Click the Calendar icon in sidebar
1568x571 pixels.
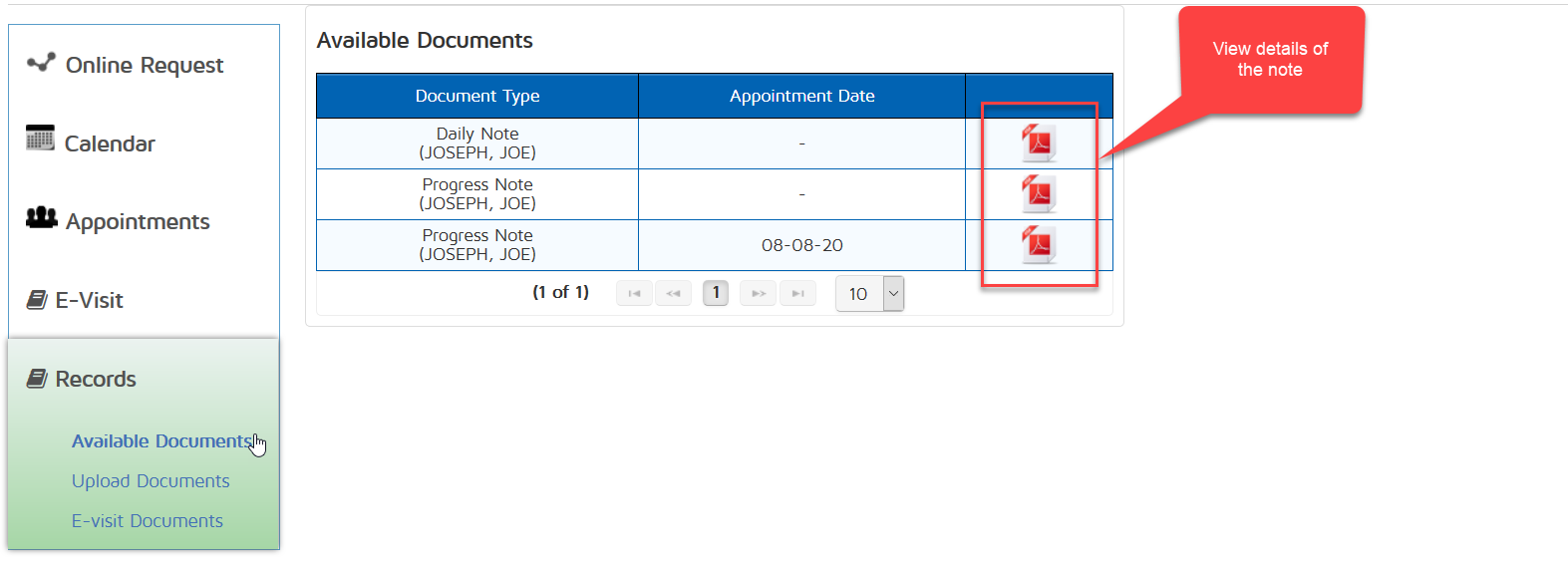[40, 139]
